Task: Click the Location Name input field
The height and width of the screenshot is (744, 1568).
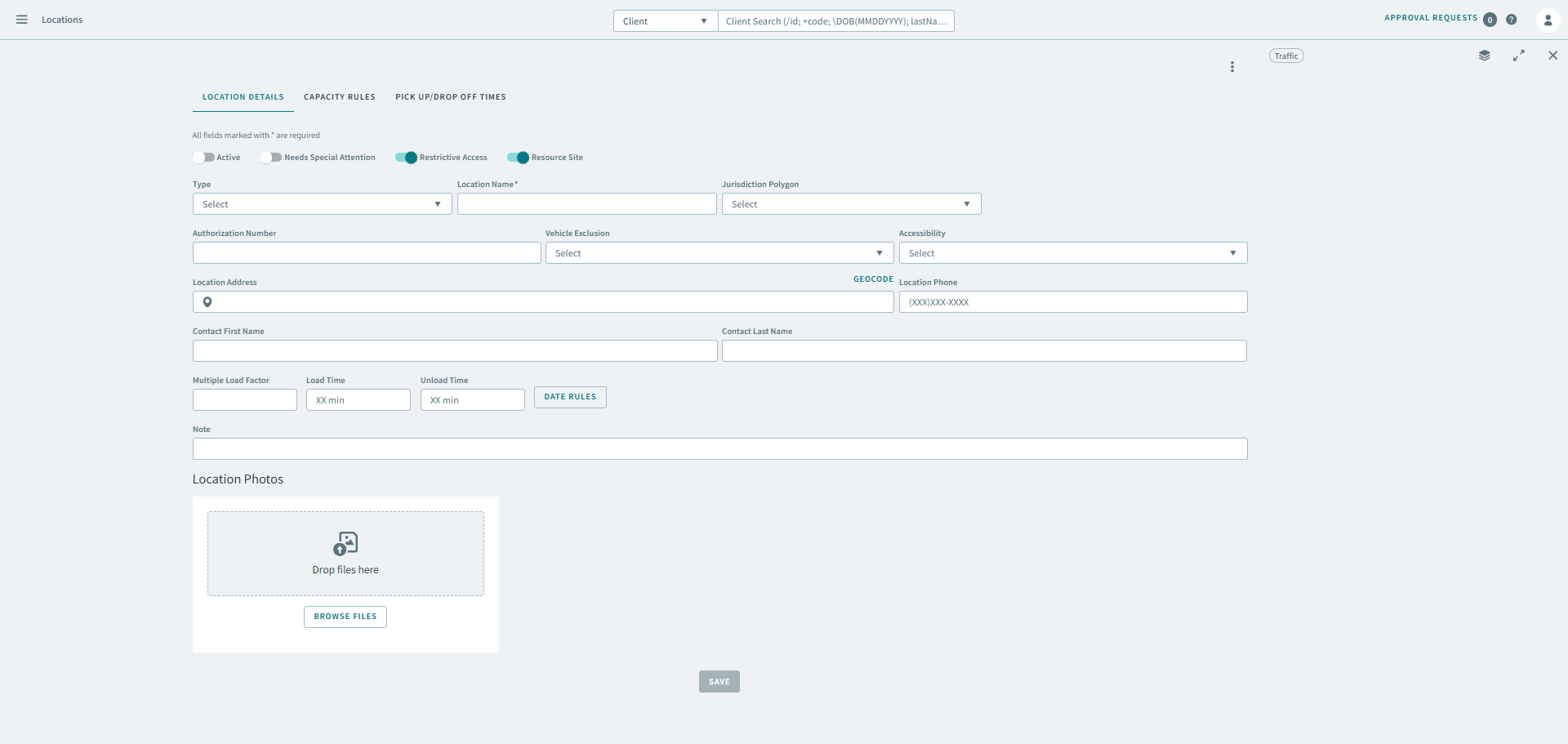Action: click(586, 204)
